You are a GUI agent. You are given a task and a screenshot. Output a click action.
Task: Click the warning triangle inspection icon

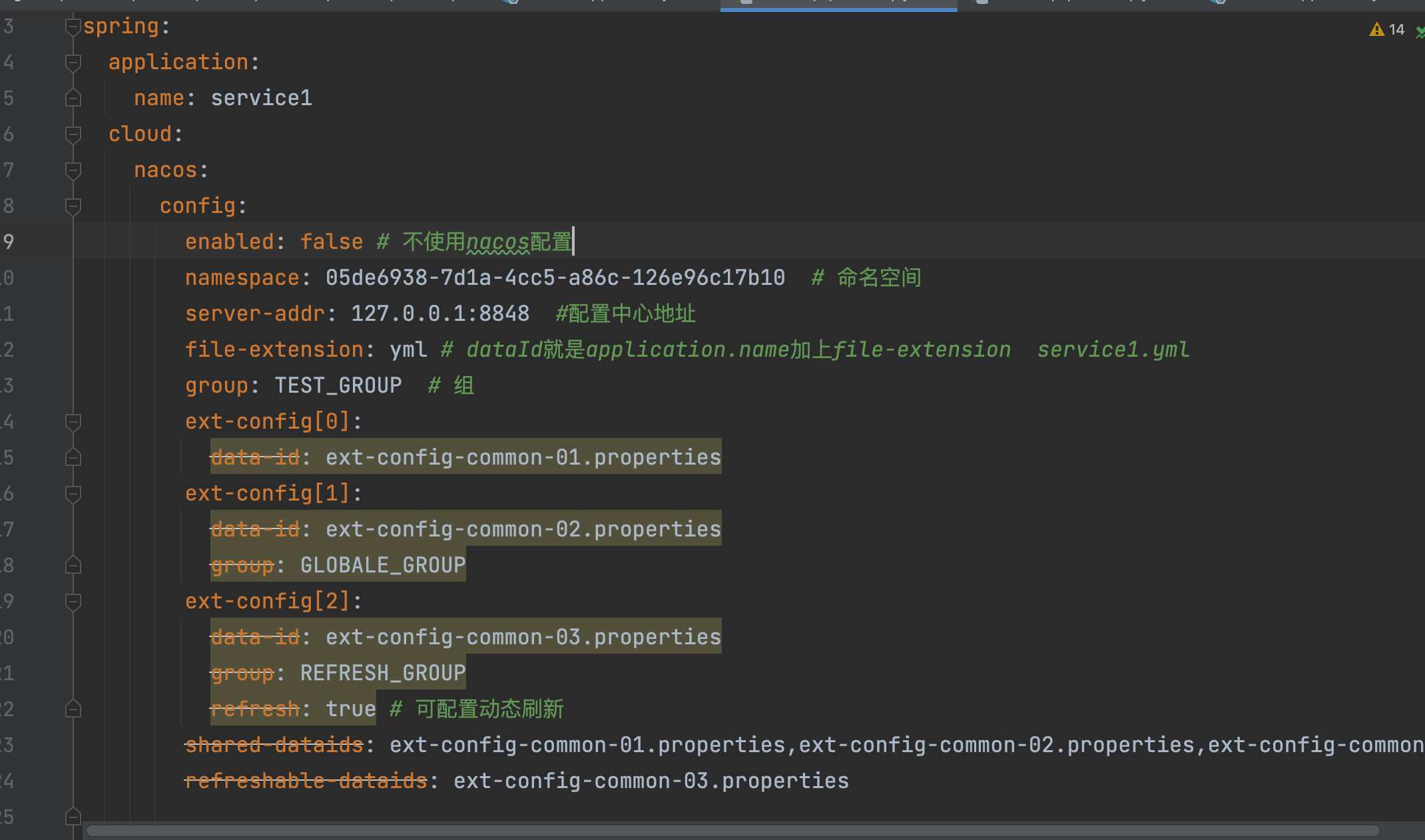[x=1376, y=30]
